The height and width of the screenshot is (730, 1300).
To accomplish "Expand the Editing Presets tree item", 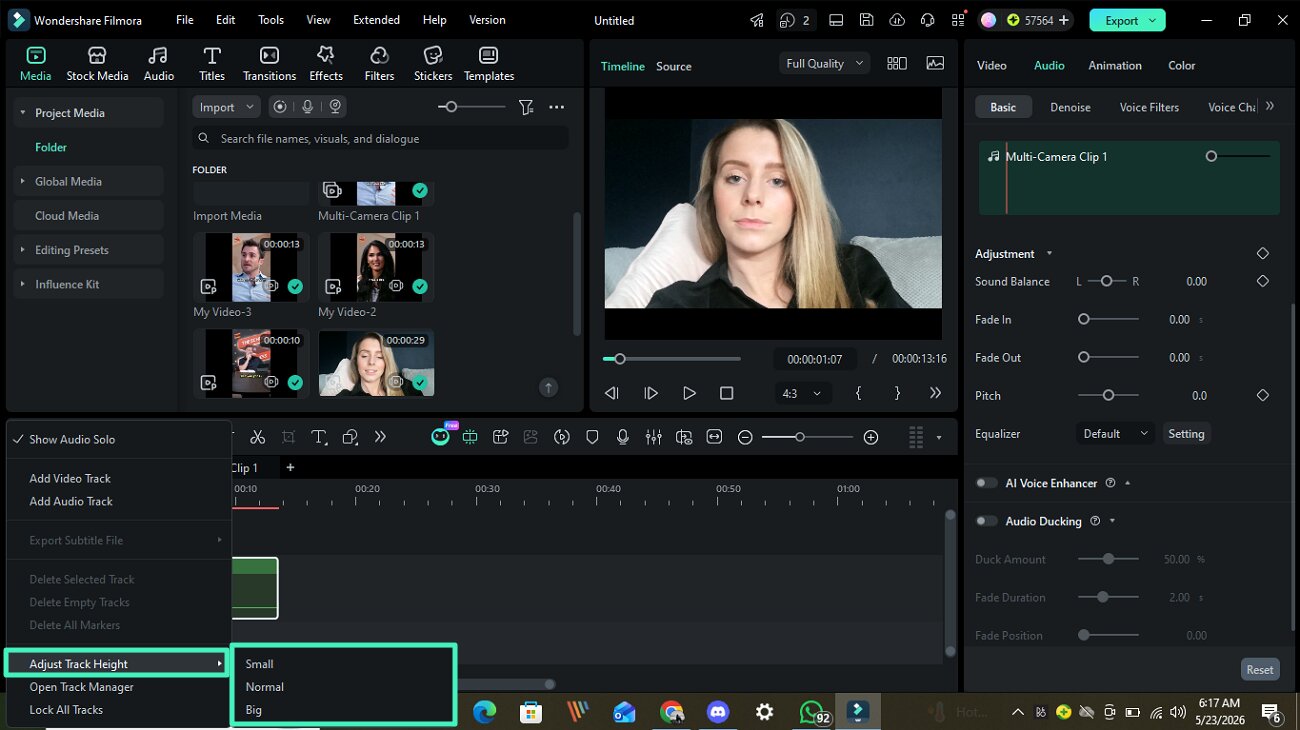I will pos(22,250).
